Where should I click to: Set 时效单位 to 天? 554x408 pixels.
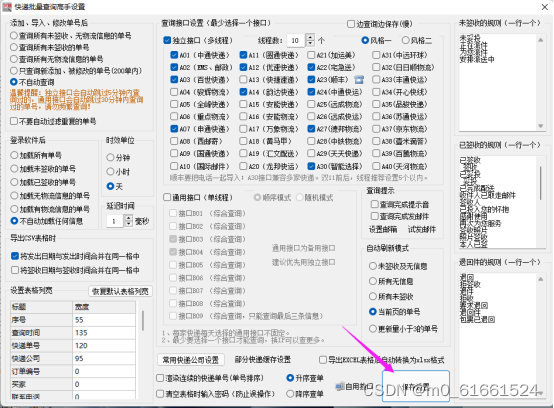pyautogui.click(x=110, y=186)
